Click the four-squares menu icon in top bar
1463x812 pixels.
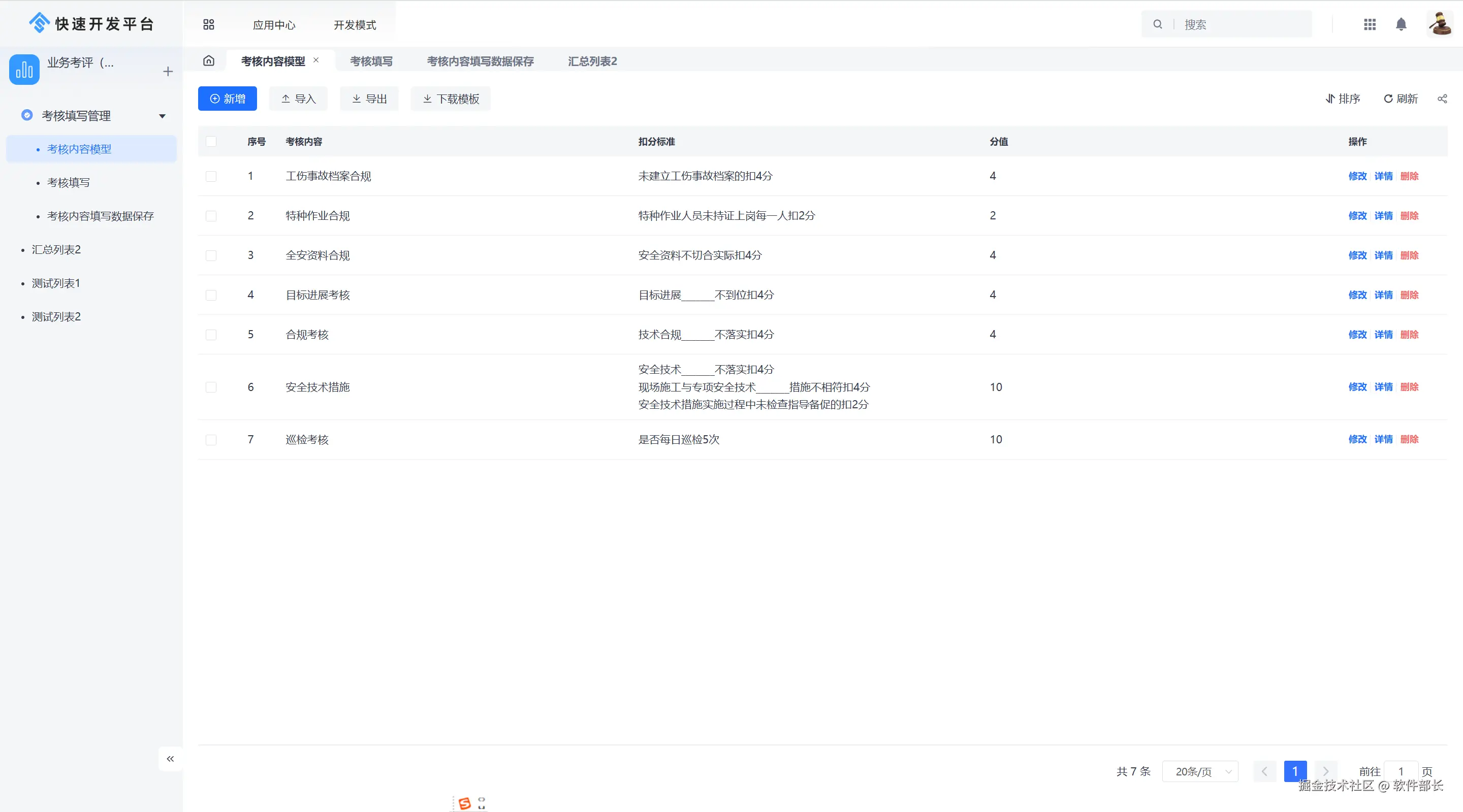[x=208, y=24]
